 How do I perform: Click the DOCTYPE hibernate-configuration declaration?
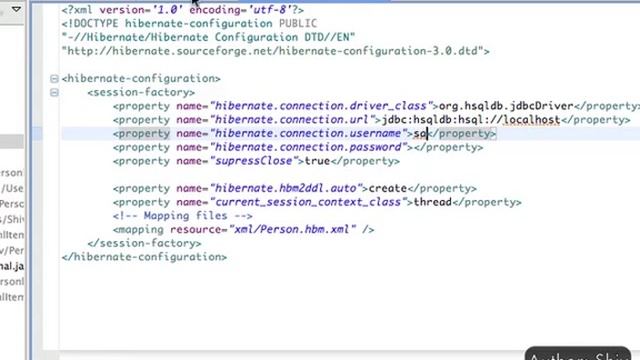[189, 24]
